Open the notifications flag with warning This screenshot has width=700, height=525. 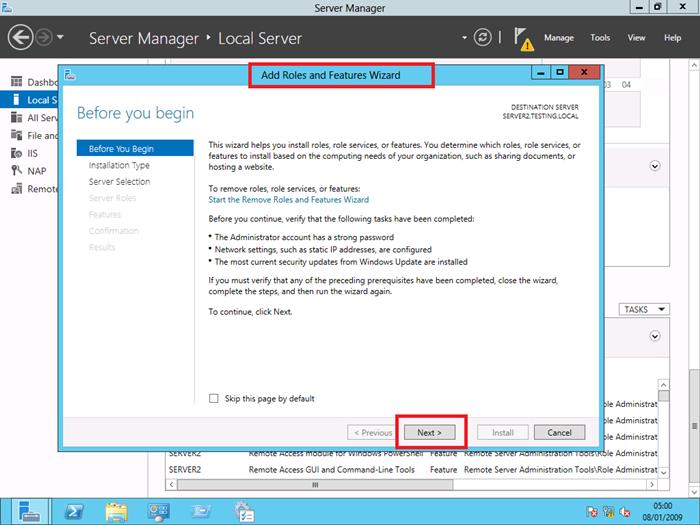coord(523,39)
